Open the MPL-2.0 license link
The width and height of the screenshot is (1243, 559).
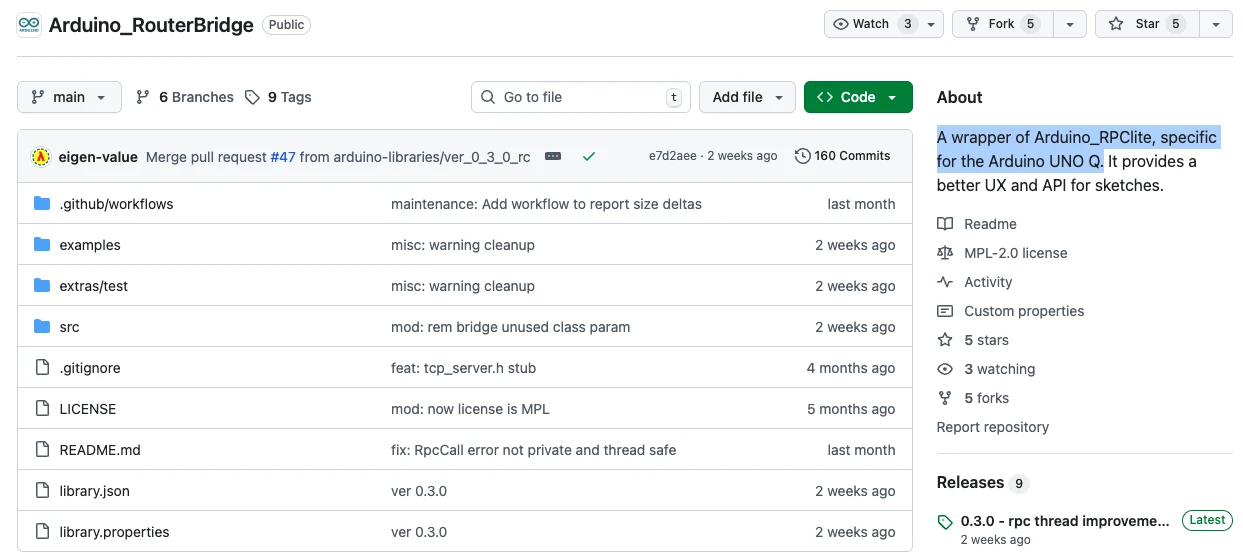(1015, 253)
